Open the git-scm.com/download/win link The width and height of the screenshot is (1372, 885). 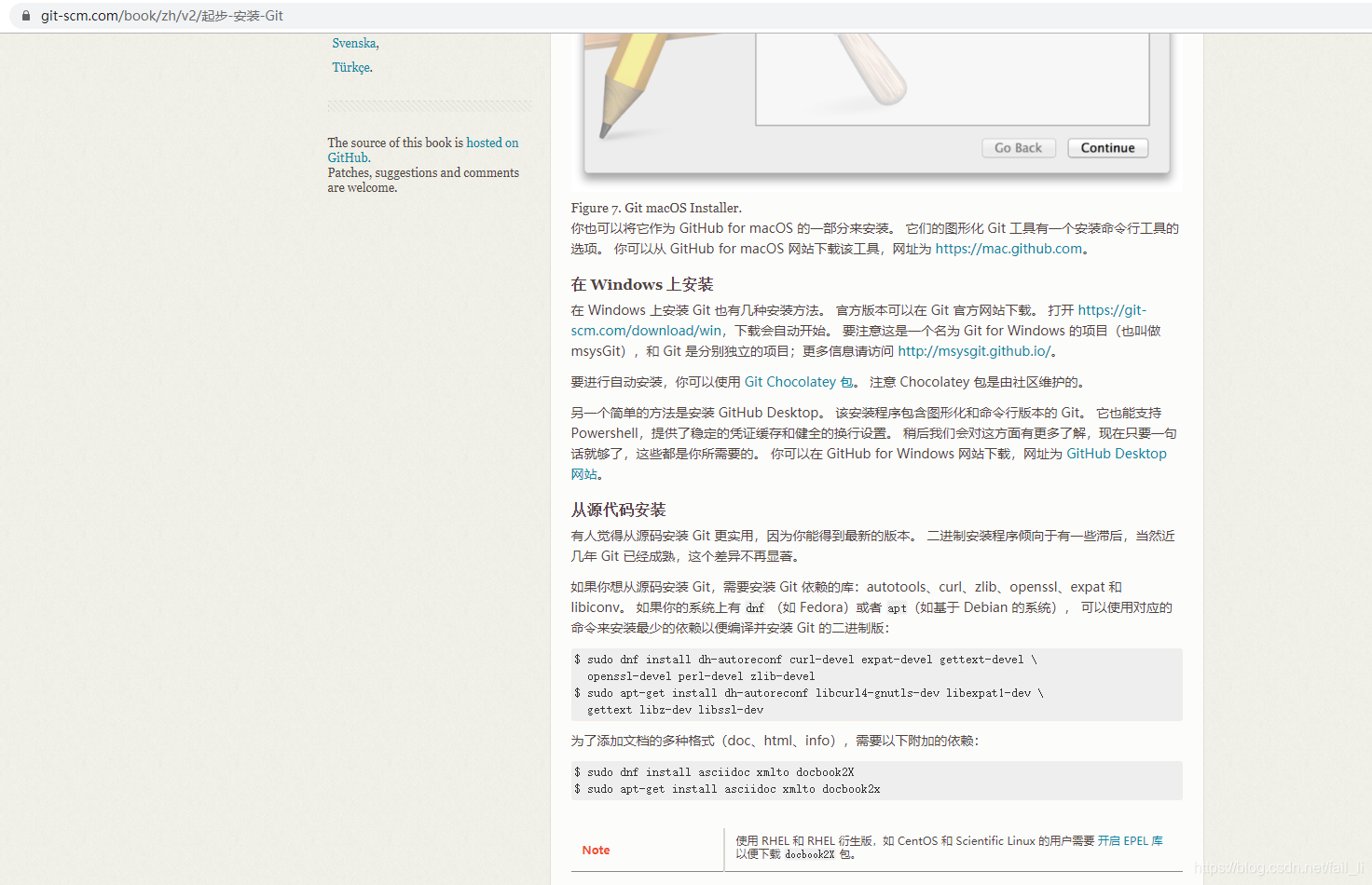click(858, 320)
